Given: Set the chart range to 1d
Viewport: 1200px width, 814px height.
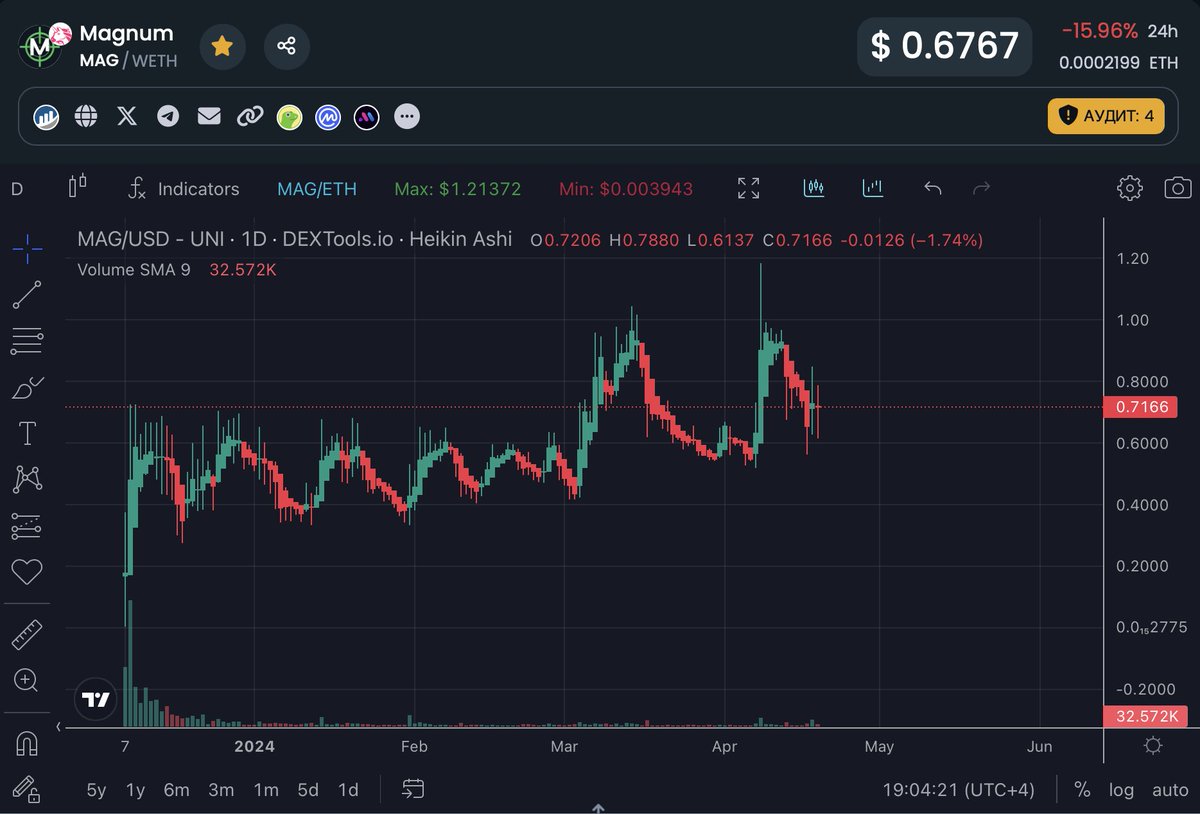Looking at the screenshot, I should 348,790.
